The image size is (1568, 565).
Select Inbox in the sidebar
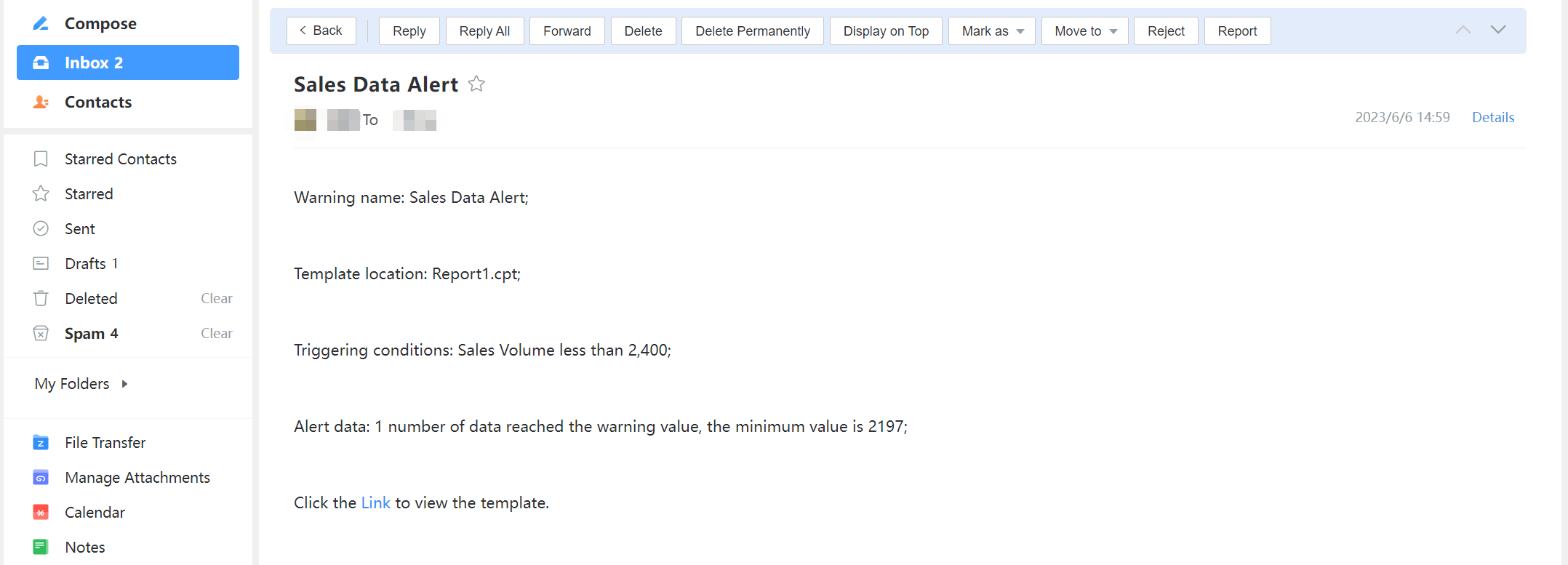pos(128,63)
